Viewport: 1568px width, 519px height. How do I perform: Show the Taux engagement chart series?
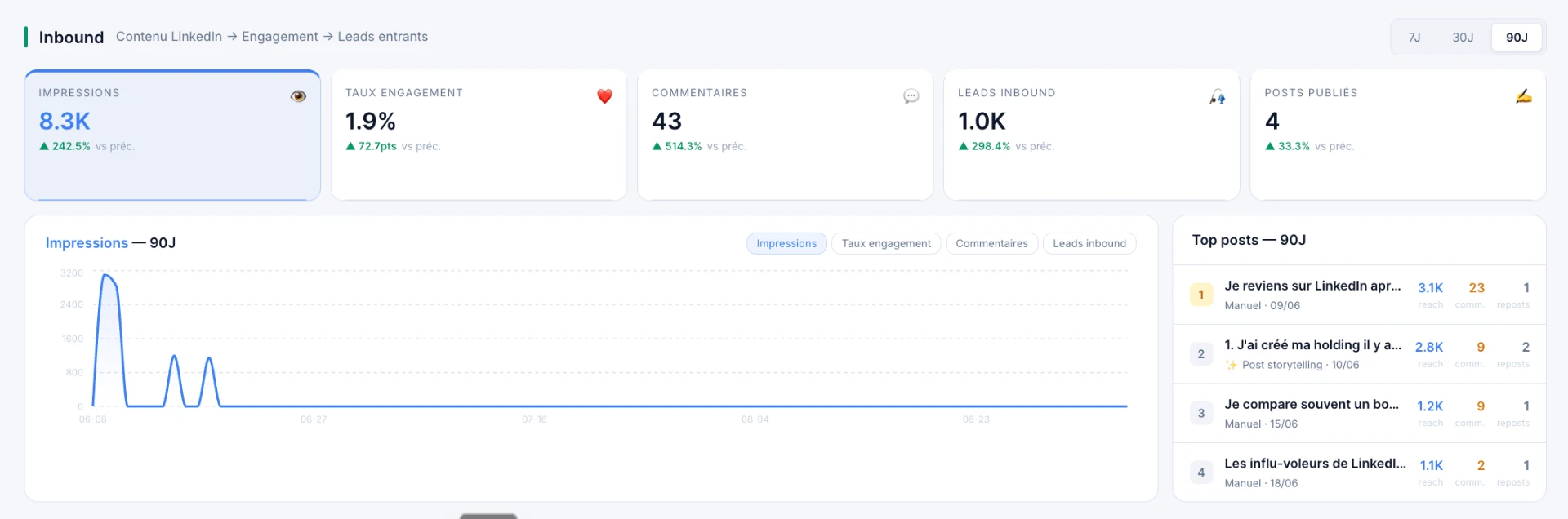886,243
